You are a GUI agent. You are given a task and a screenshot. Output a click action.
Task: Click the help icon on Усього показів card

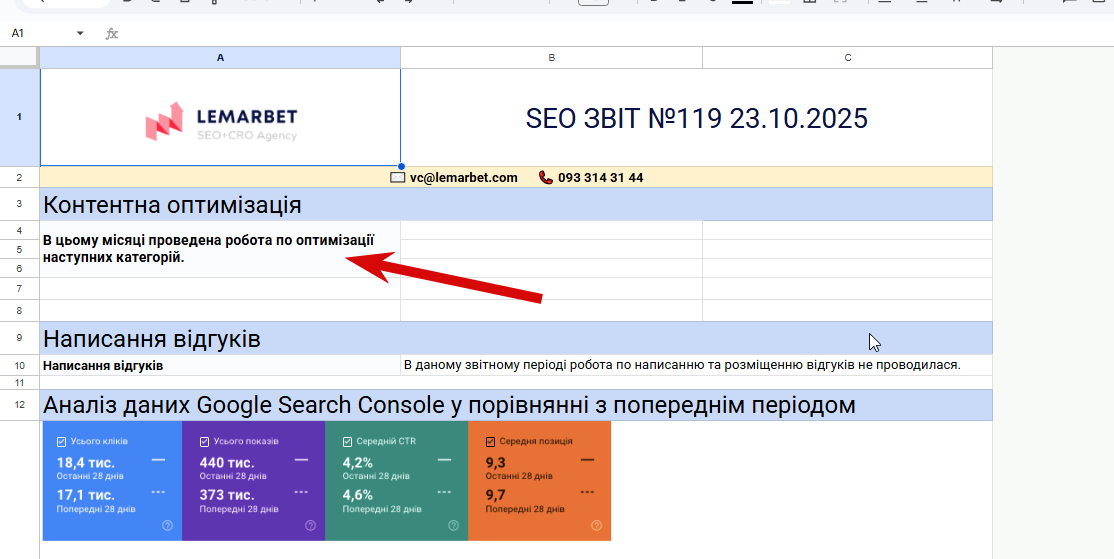click(310, 526)
